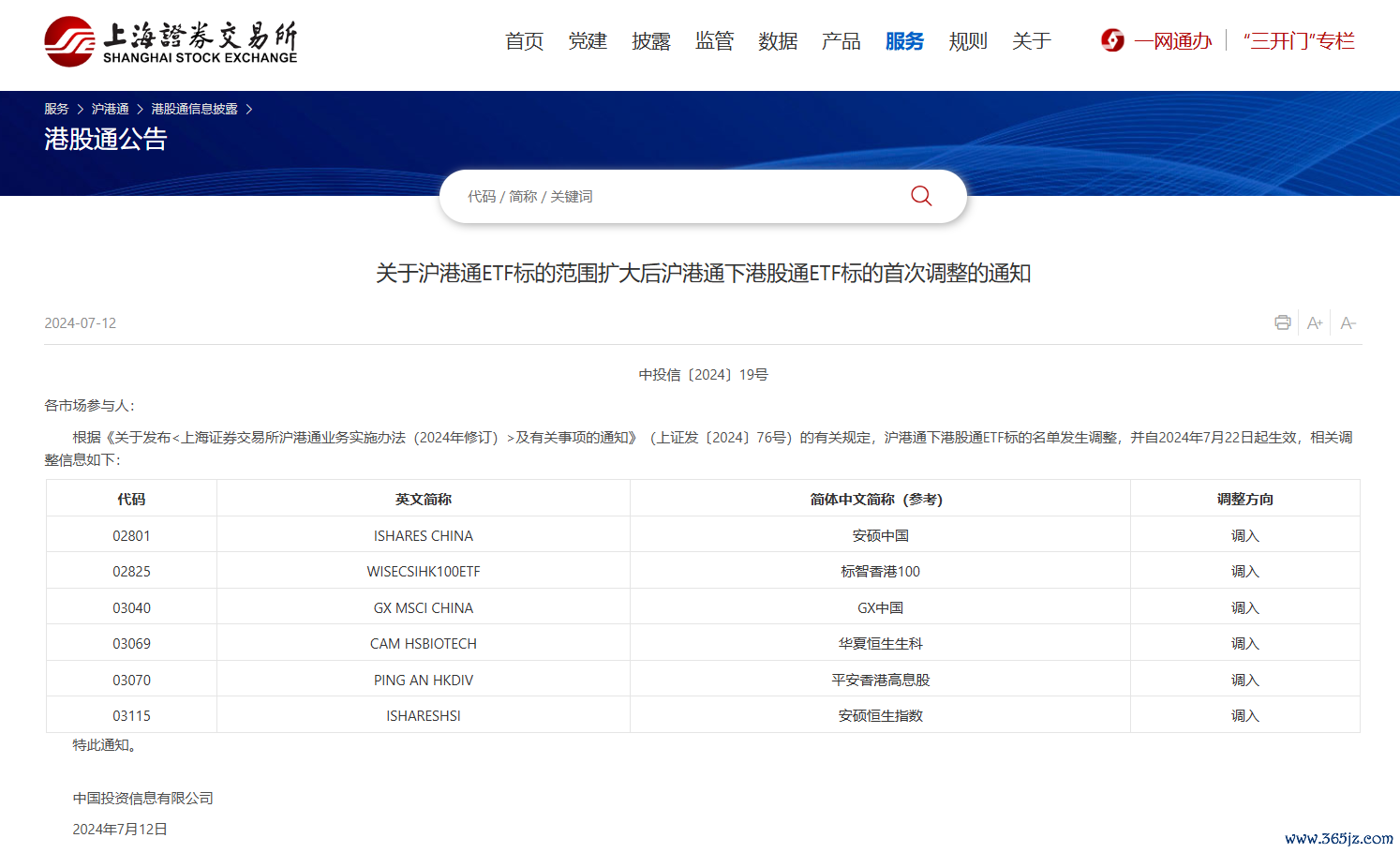Open the 数据 menu
The height and width of the screenshot is (853, 1400).
[778, 41]
